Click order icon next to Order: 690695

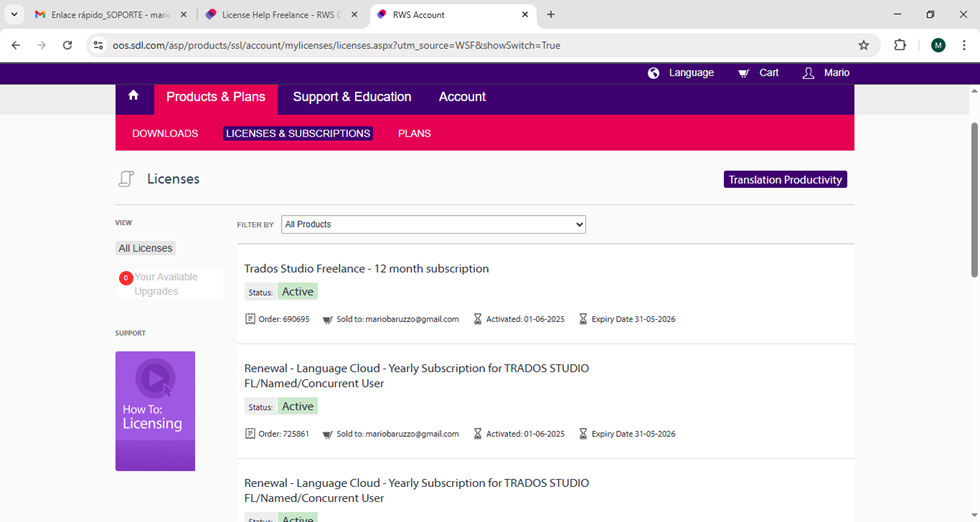[x=250, y=319]
